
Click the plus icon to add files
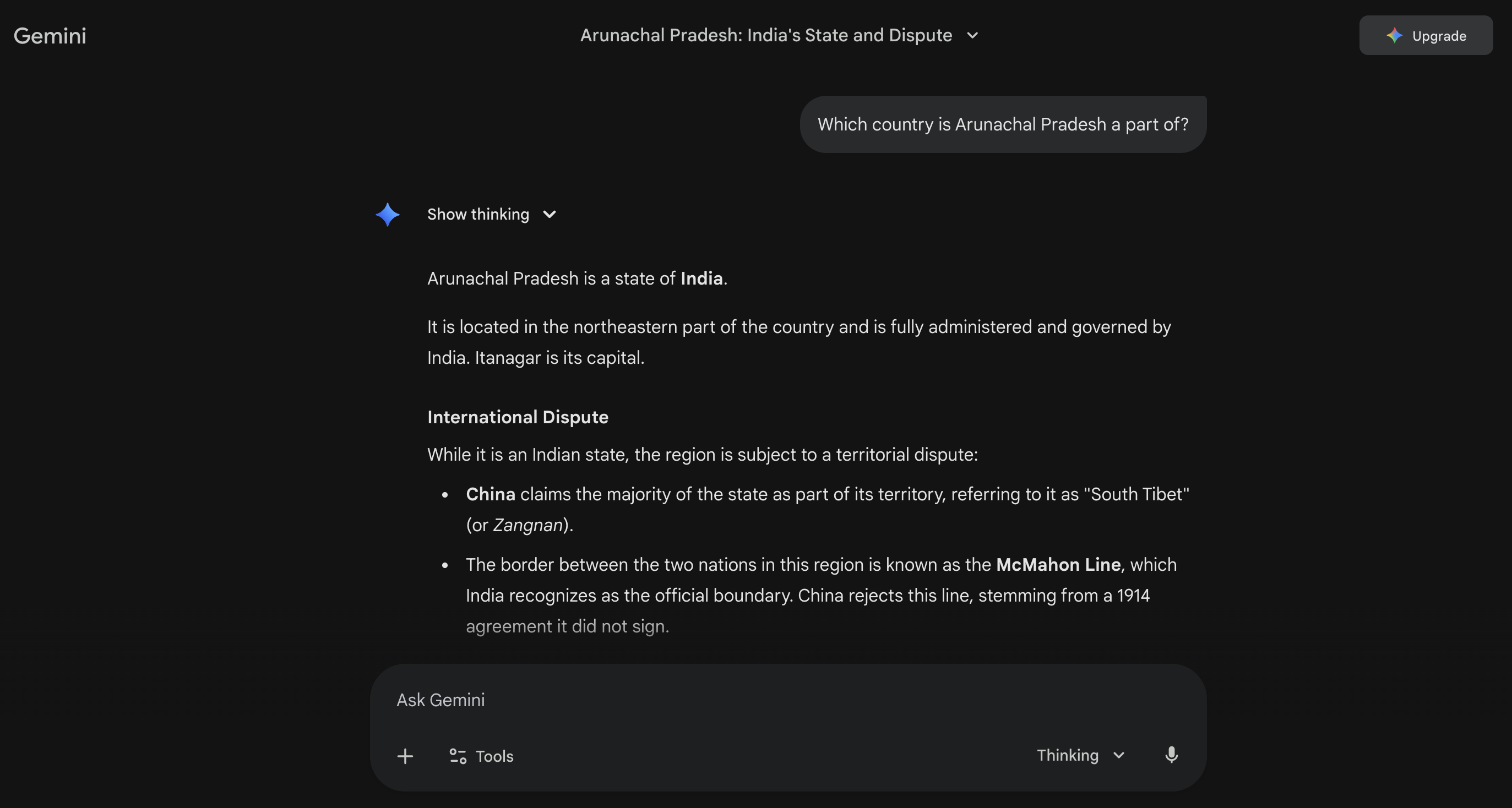[x=405, y=756]
